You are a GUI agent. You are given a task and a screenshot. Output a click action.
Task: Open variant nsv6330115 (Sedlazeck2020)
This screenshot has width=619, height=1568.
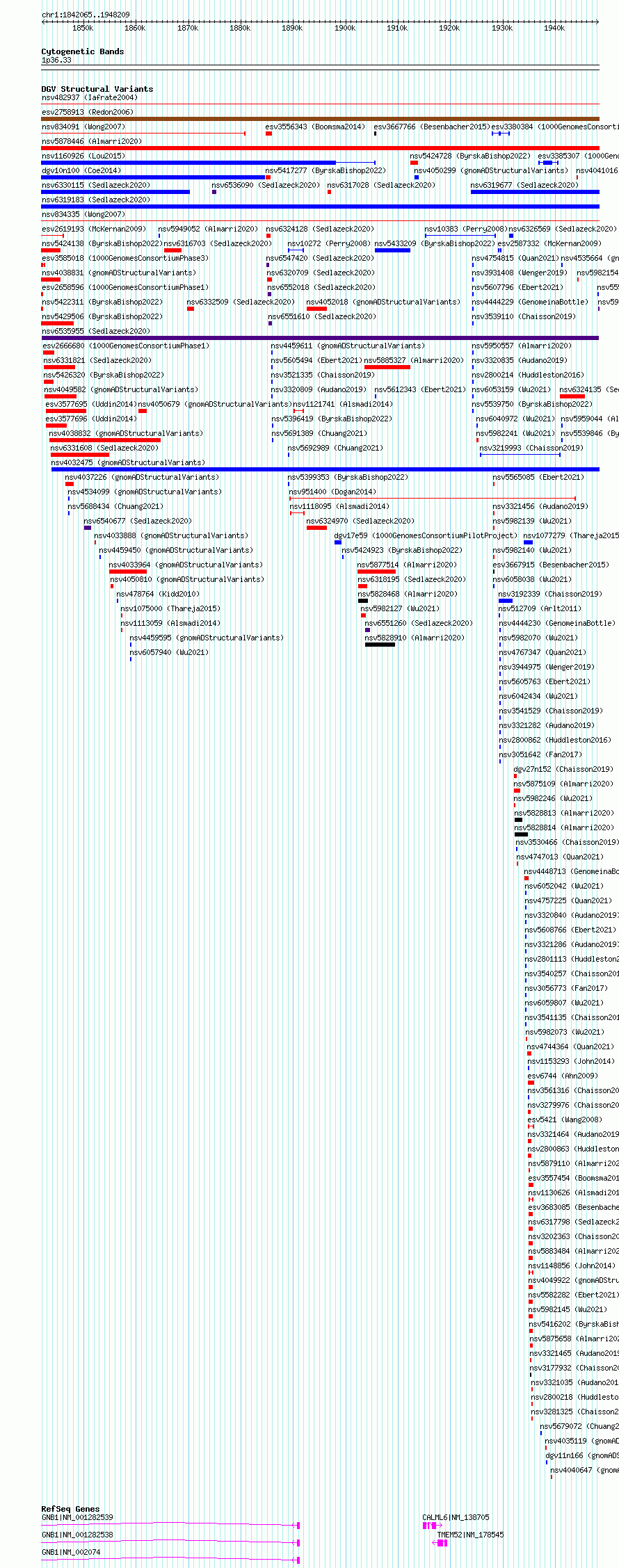point(96,186)
